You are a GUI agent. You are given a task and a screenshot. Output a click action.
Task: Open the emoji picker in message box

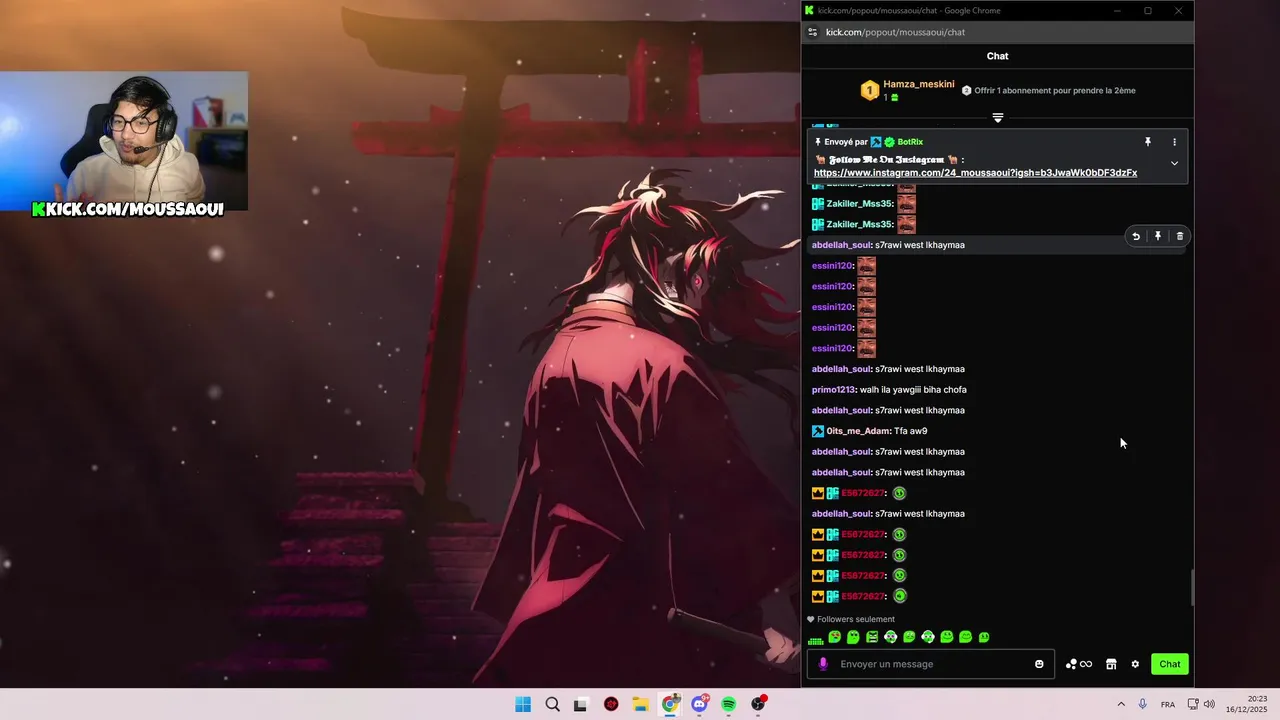pyautogui.click(x=1039, y=664)
